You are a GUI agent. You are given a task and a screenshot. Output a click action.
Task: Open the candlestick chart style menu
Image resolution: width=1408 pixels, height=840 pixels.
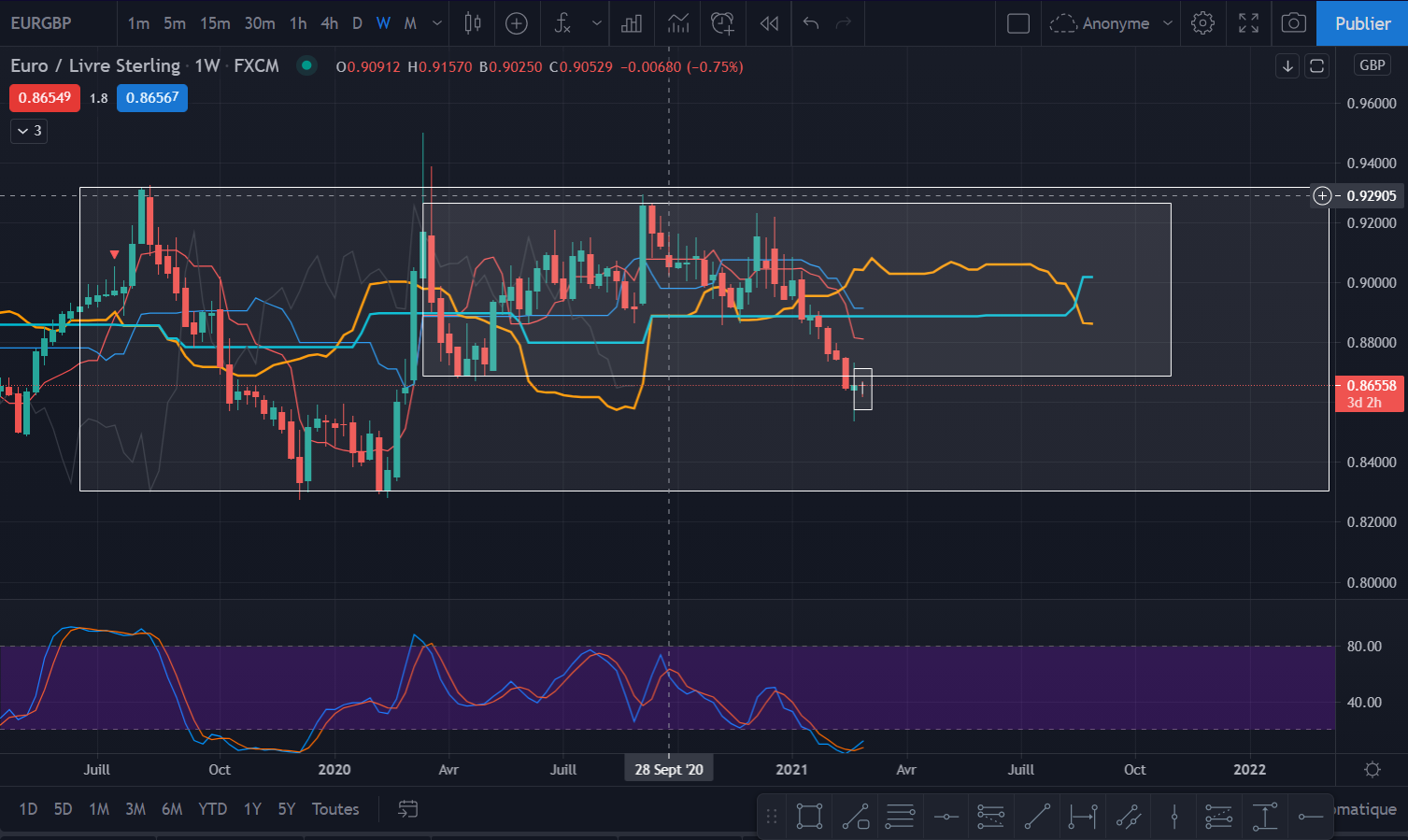pos(473,23)
